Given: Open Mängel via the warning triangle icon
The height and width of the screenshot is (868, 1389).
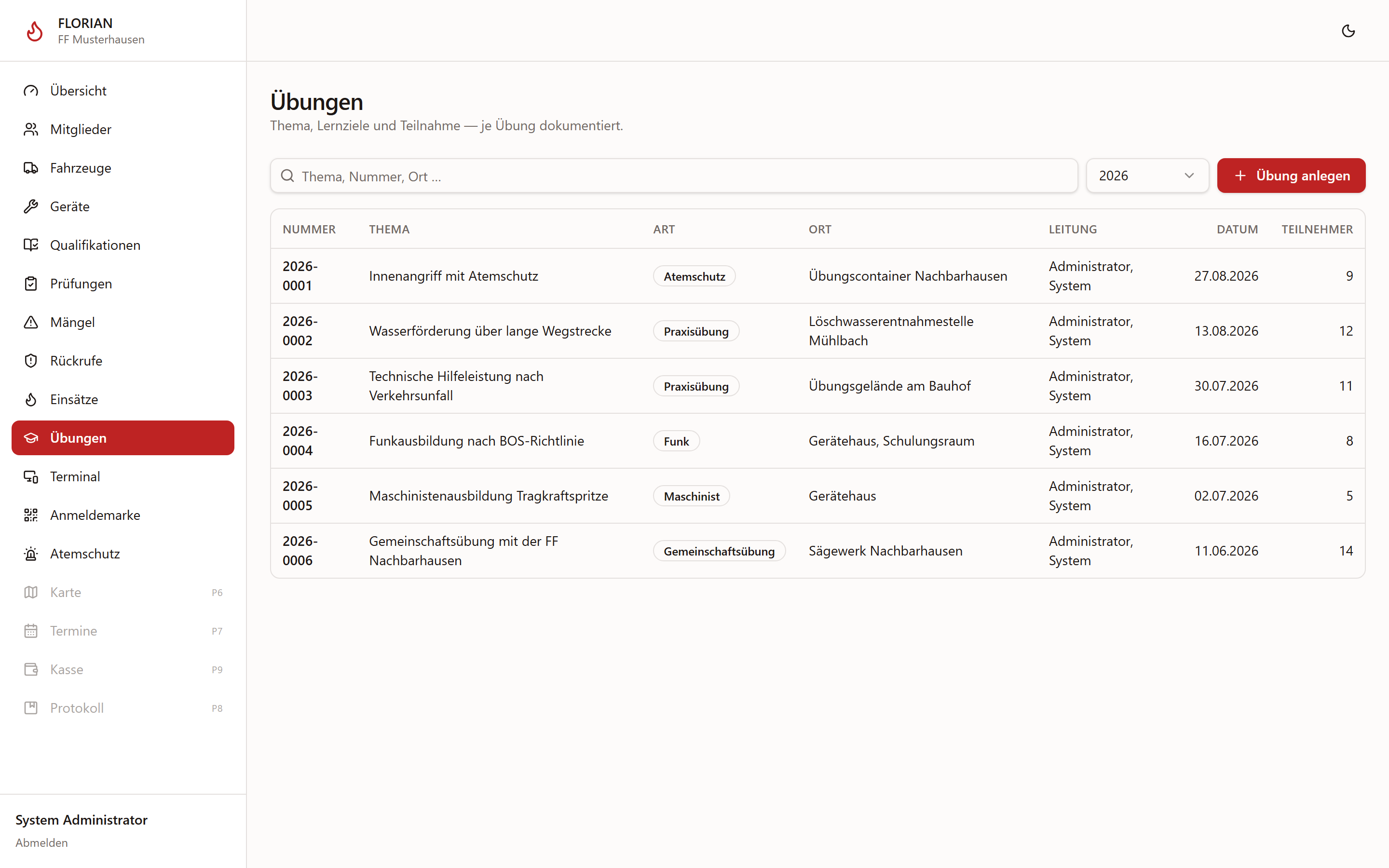Looking at the screenshot, I should click(31, 322).
